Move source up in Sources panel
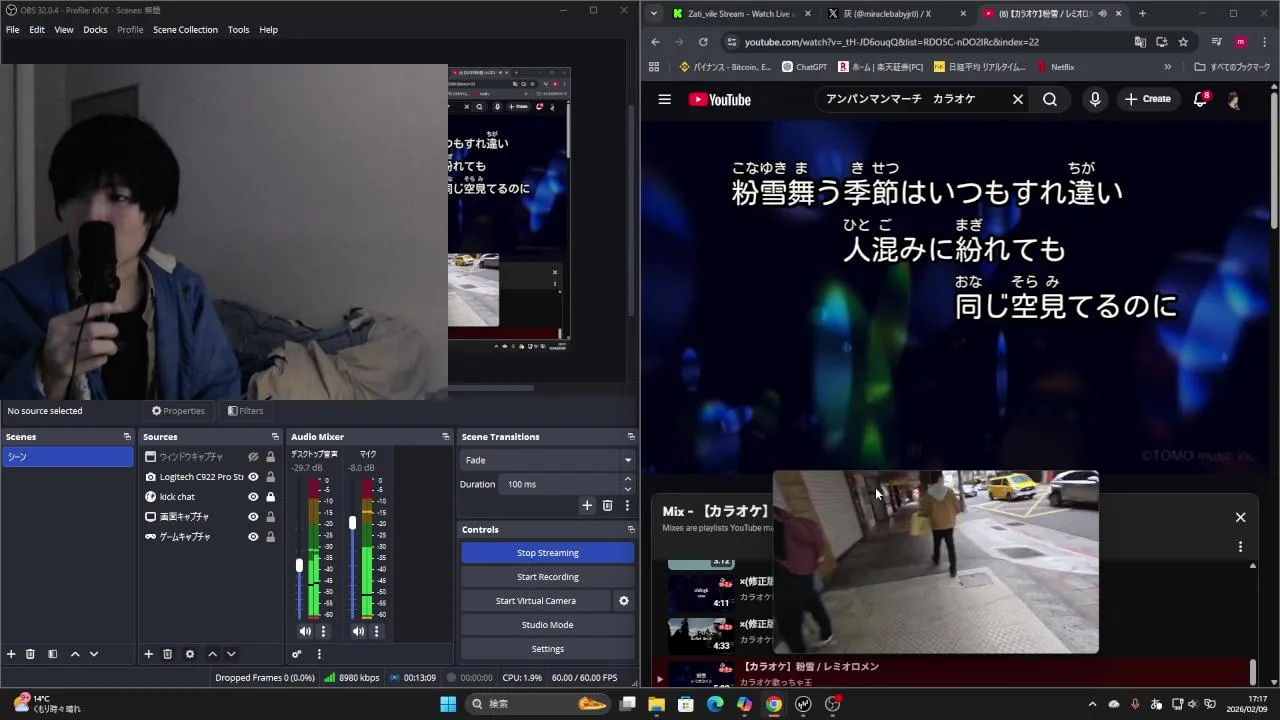1280x720 pixels. tap(212, 654)
